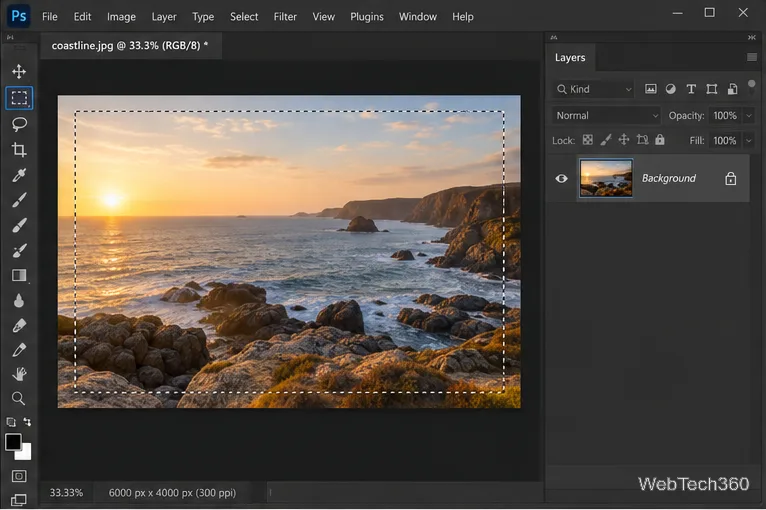Open the Plugins menu

coord(366,17)
